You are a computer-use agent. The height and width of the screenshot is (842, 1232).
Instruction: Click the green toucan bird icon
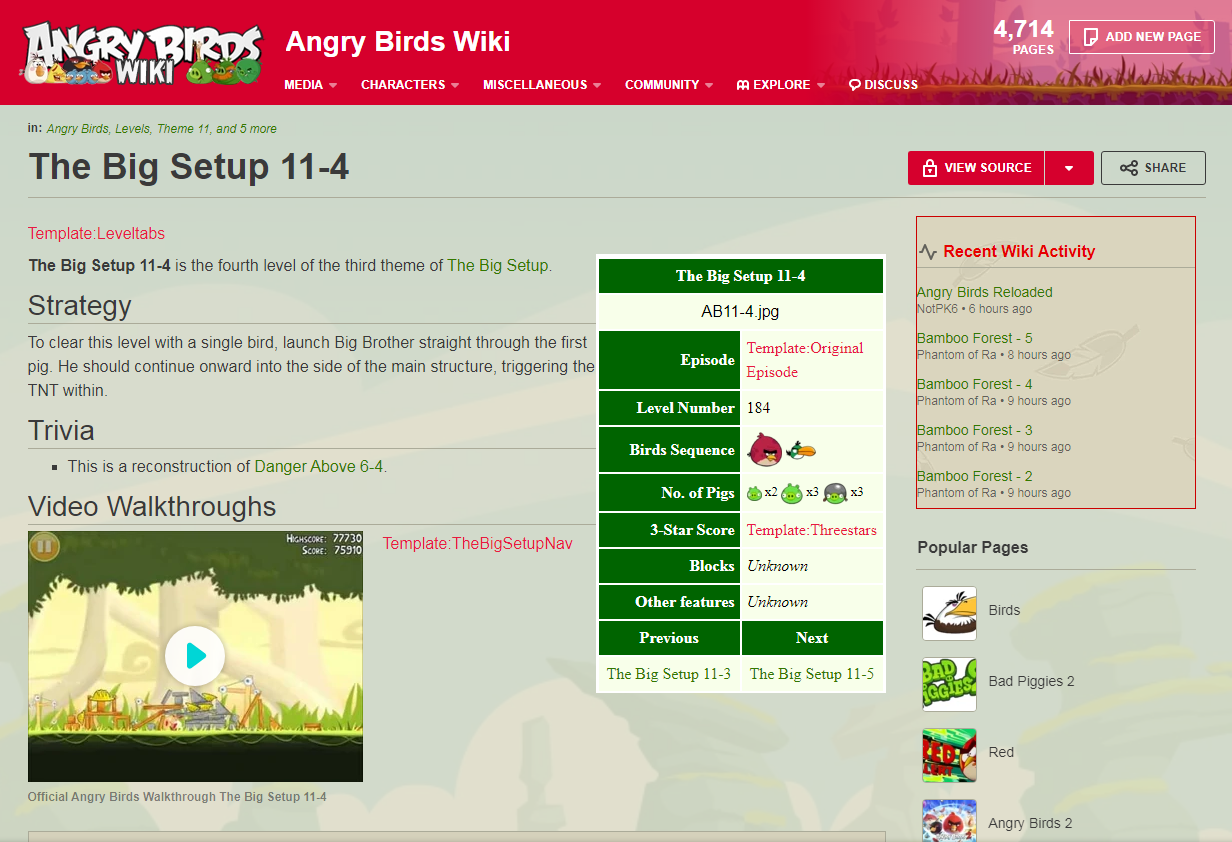click(x=802, y=451)
